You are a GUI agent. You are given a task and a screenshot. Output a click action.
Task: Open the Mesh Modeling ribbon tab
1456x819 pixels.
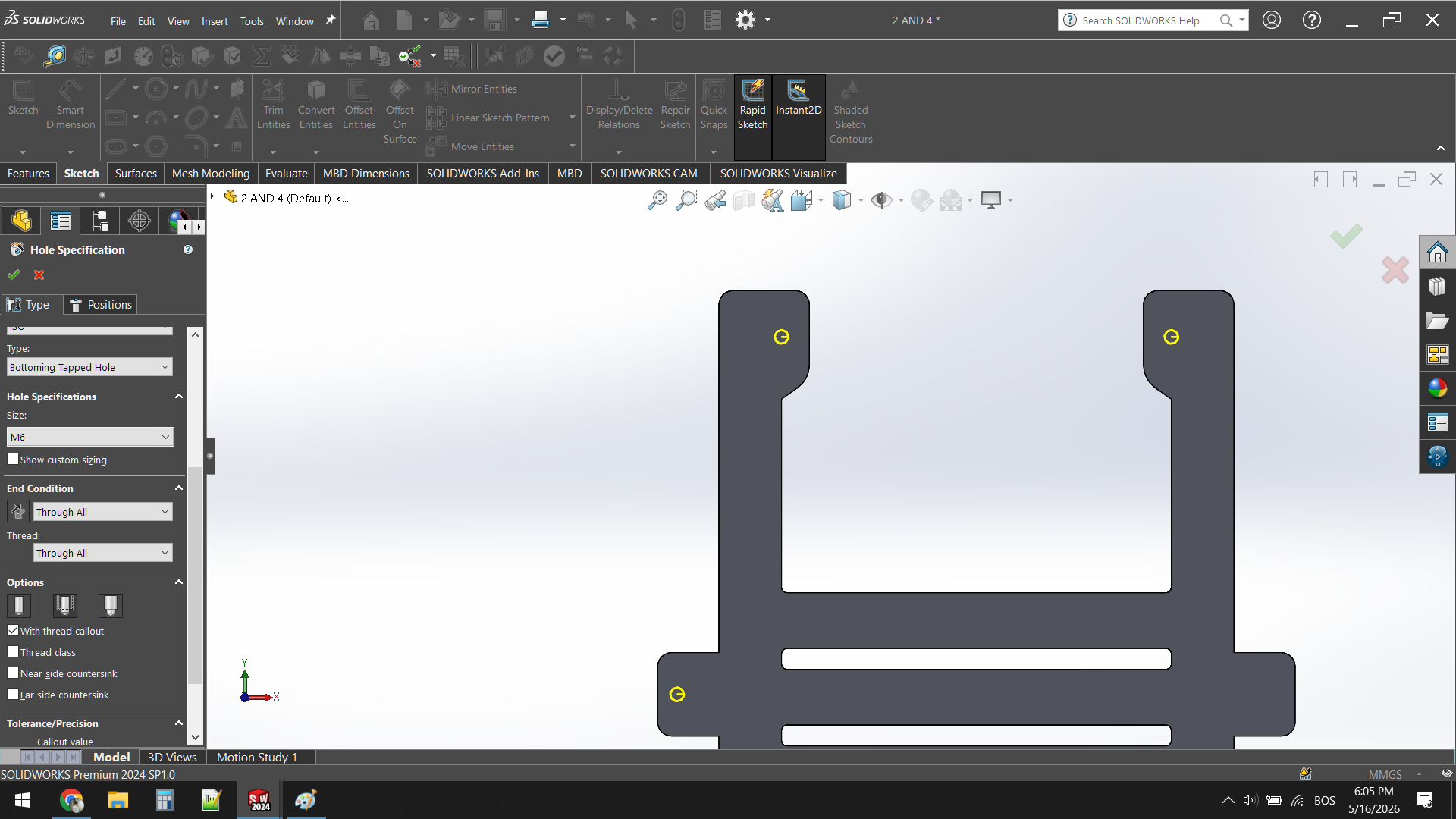click(211, 174)
